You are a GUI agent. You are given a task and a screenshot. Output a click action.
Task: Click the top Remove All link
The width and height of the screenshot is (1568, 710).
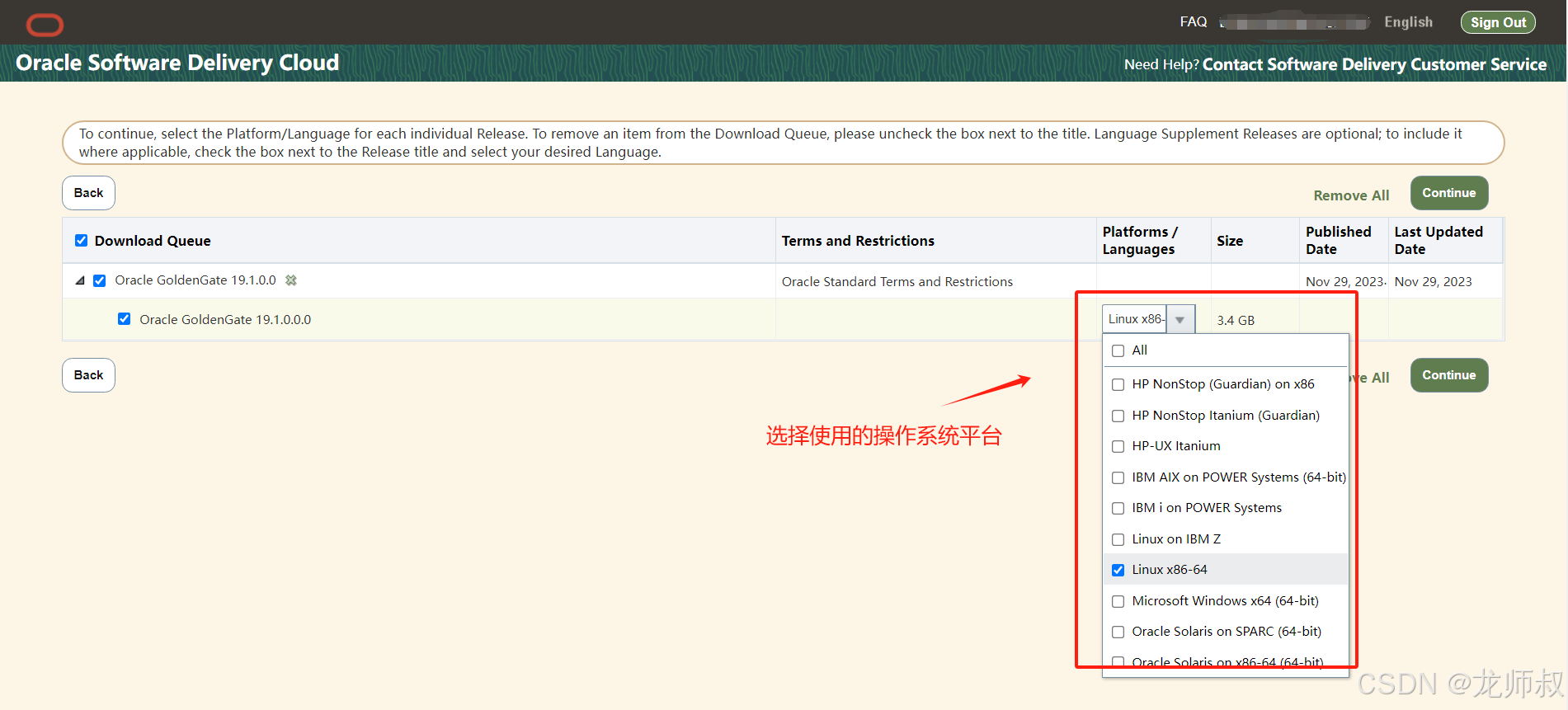pos(1351,195)
